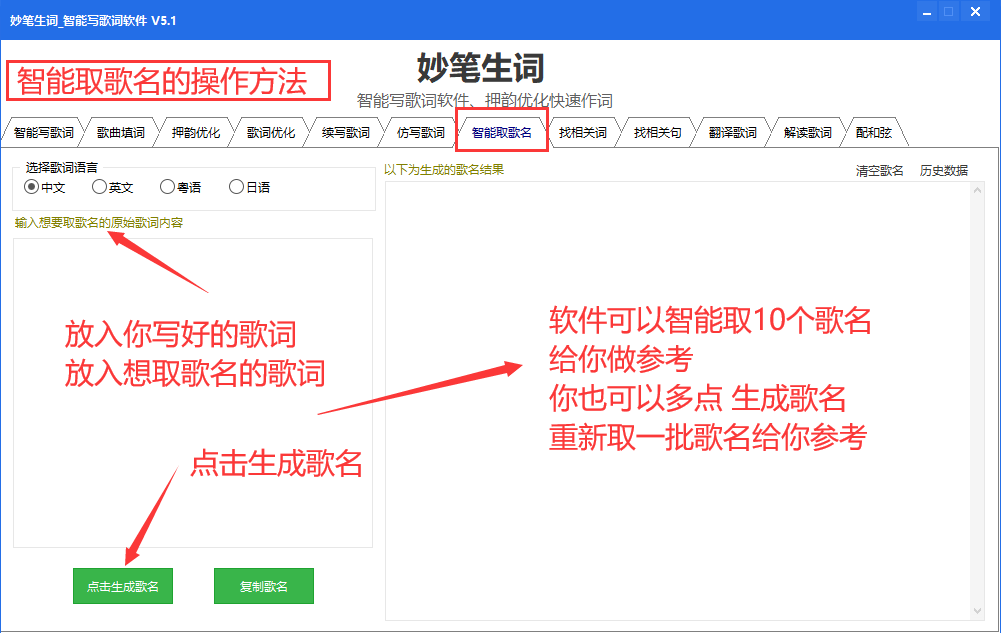This screenshot has height=633, width=1001.
Task: Close the 妙笔生词 window
Action: pos(975,12)
